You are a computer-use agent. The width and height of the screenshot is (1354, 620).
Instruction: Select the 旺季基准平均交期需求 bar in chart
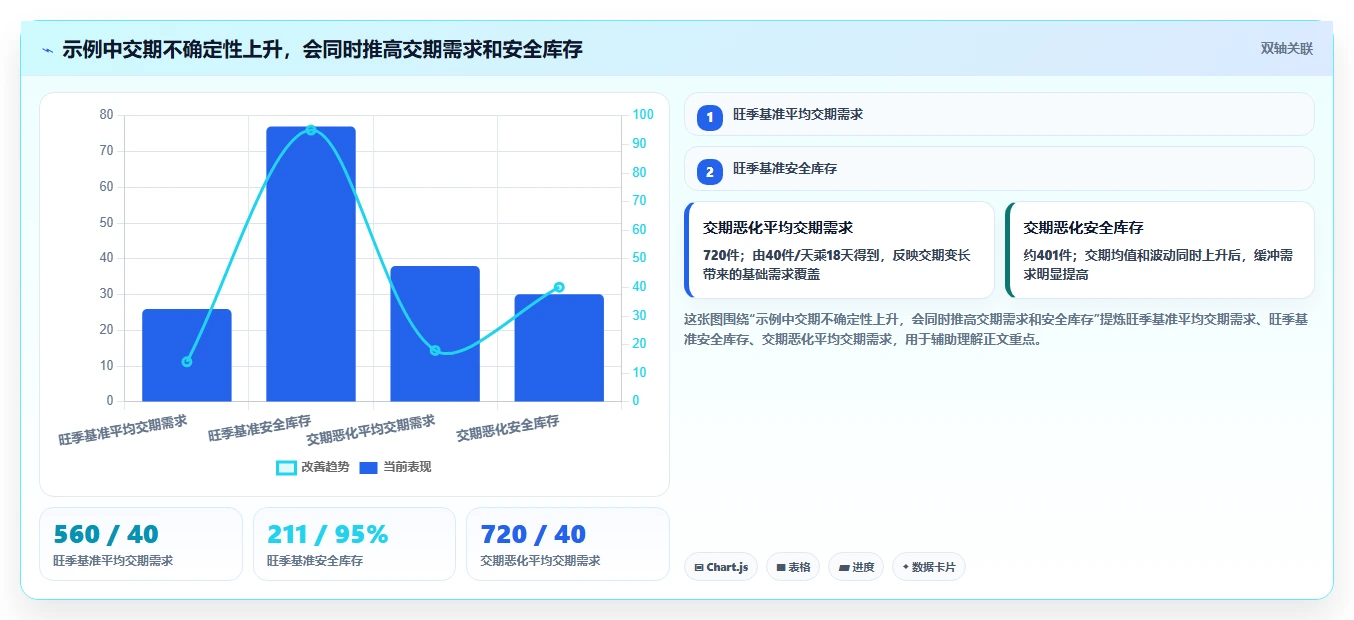[x=187, y=355]
